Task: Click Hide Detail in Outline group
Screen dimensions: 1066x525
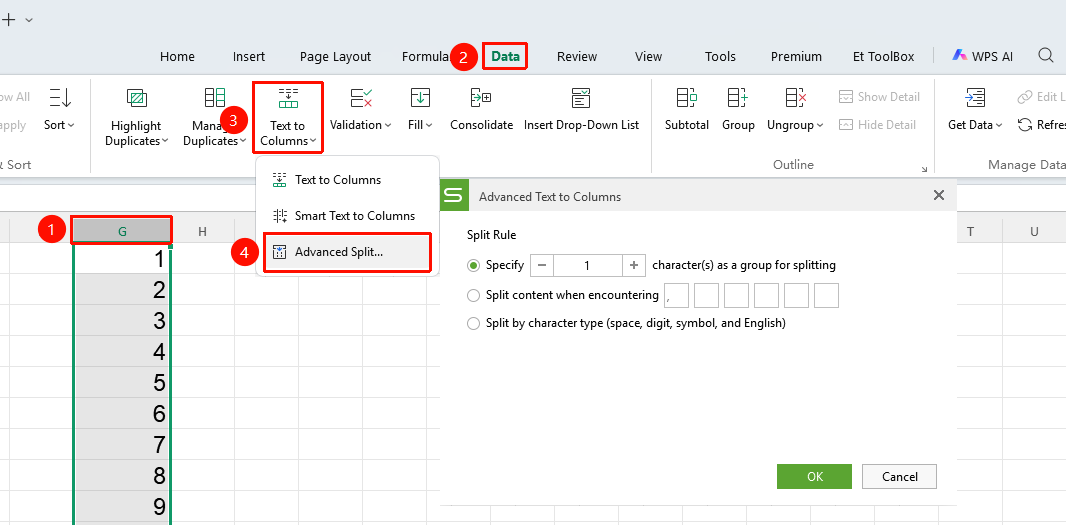Action: (x=877, y=124)
